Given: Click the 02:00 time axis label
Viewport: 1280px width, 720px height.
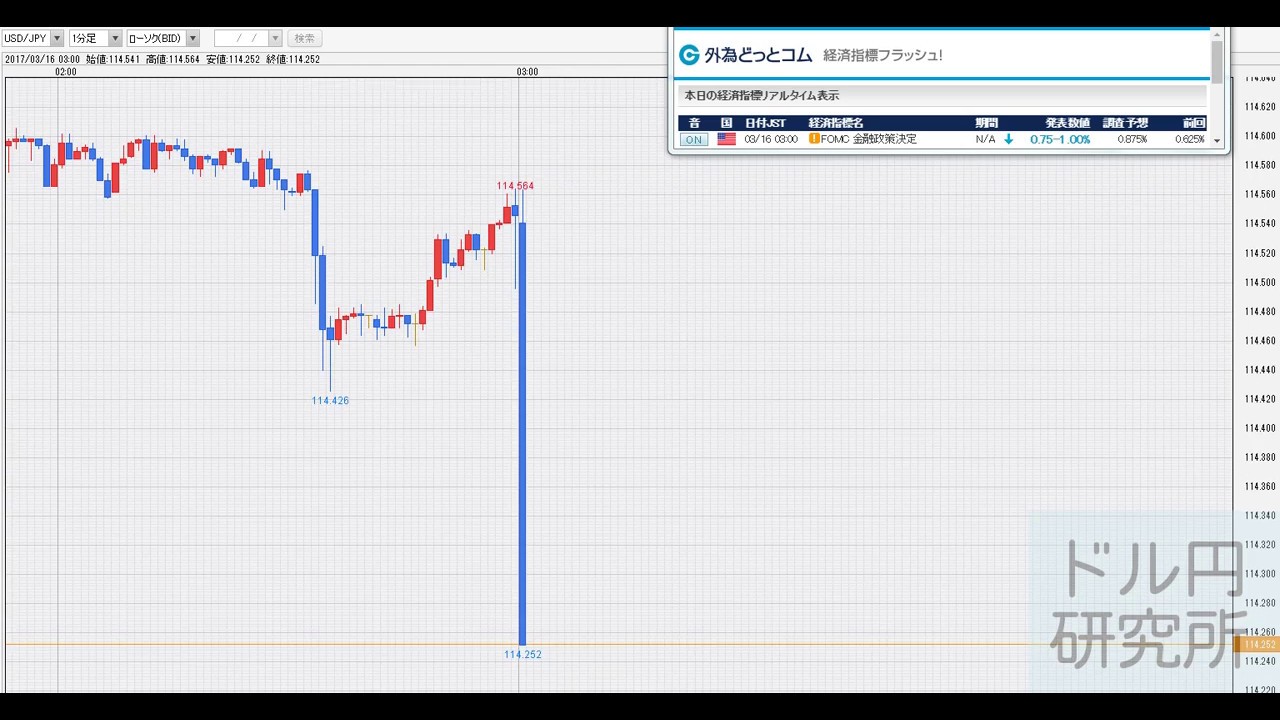Looking at the screenshot, I should tap(66, 71).
